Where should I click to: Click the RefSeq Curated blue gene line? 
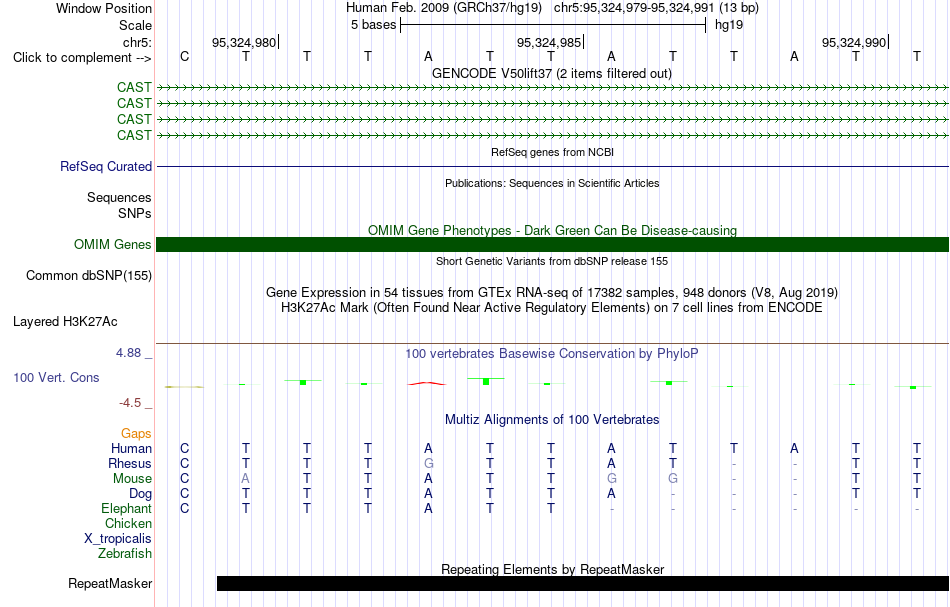[552, 167]
